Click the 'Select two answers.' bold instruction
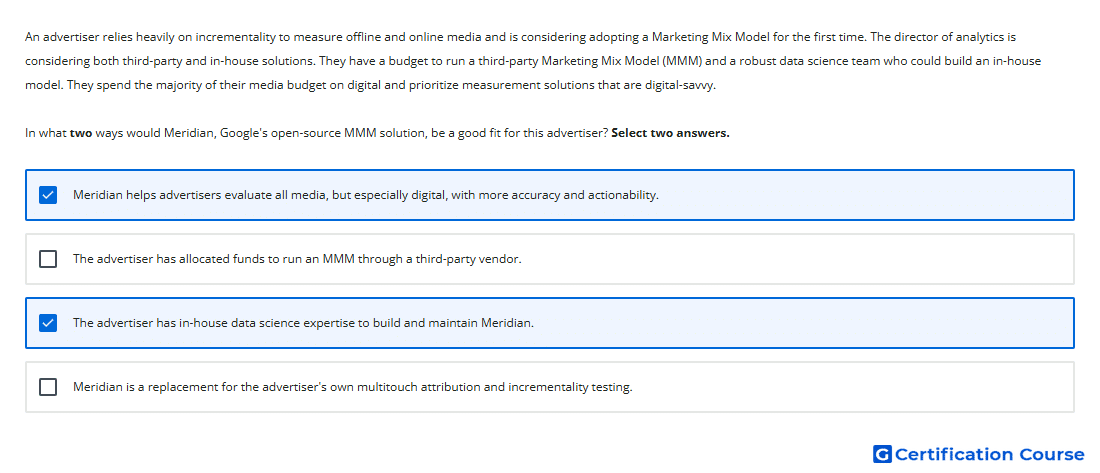The image size is (1100, 473). 670,133
